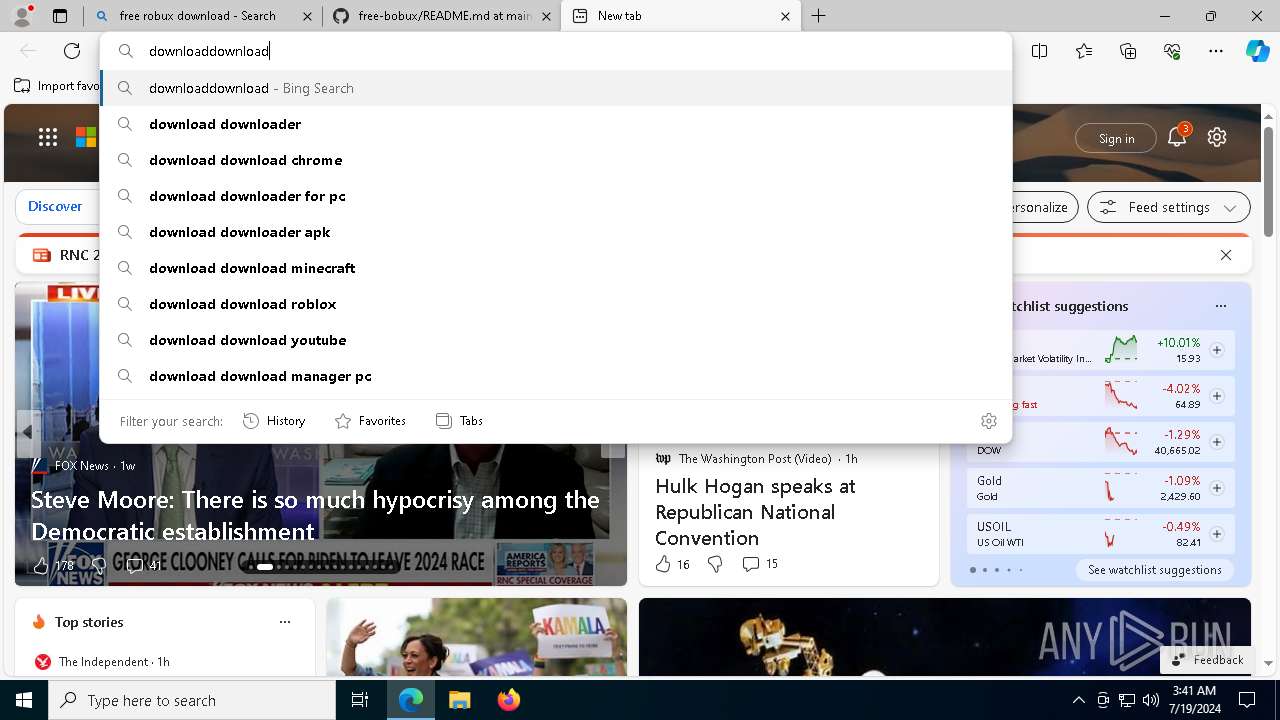This screenshot has width=1280, height=720.
Task: Add Market Volatility Index to watchlist
Action: (x=1217, y=350)
